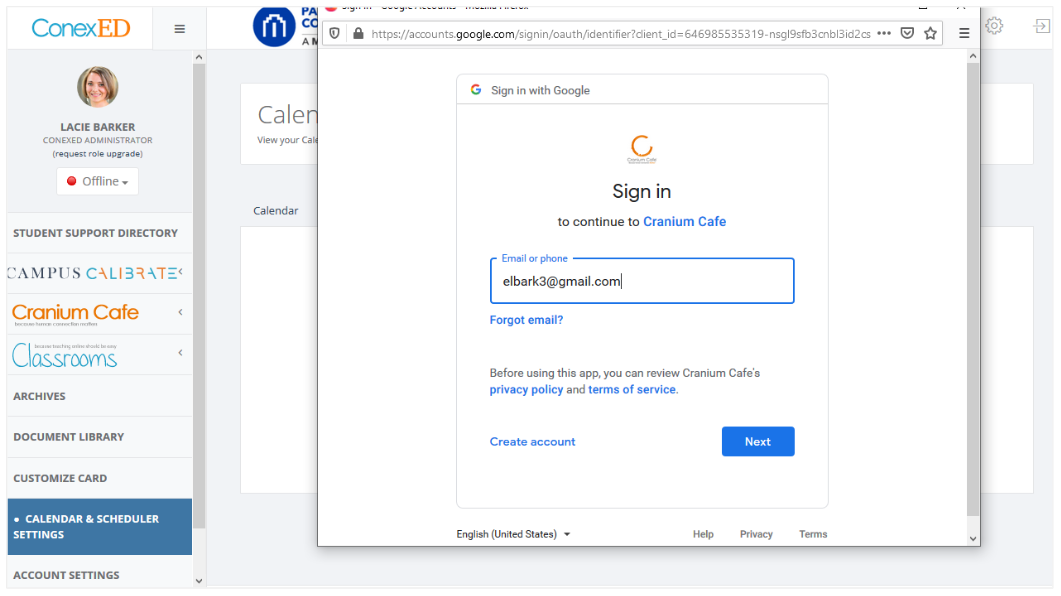Screen dimensions: 1061x596
Task: Click Lacie Barker's profile photo
Action: [x=98, y=87]
